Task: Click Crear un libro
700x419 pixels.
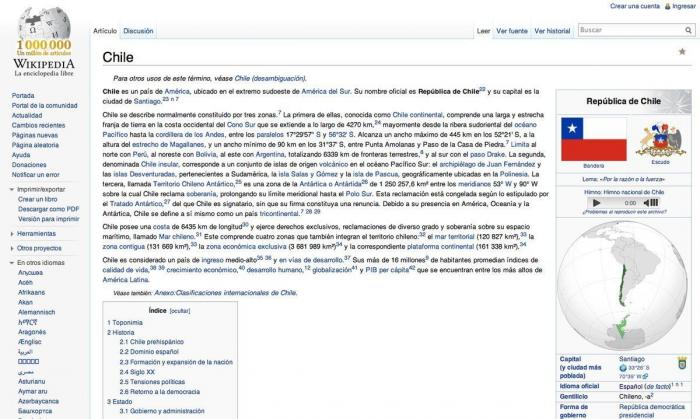Action: click(x=38, y=199)
